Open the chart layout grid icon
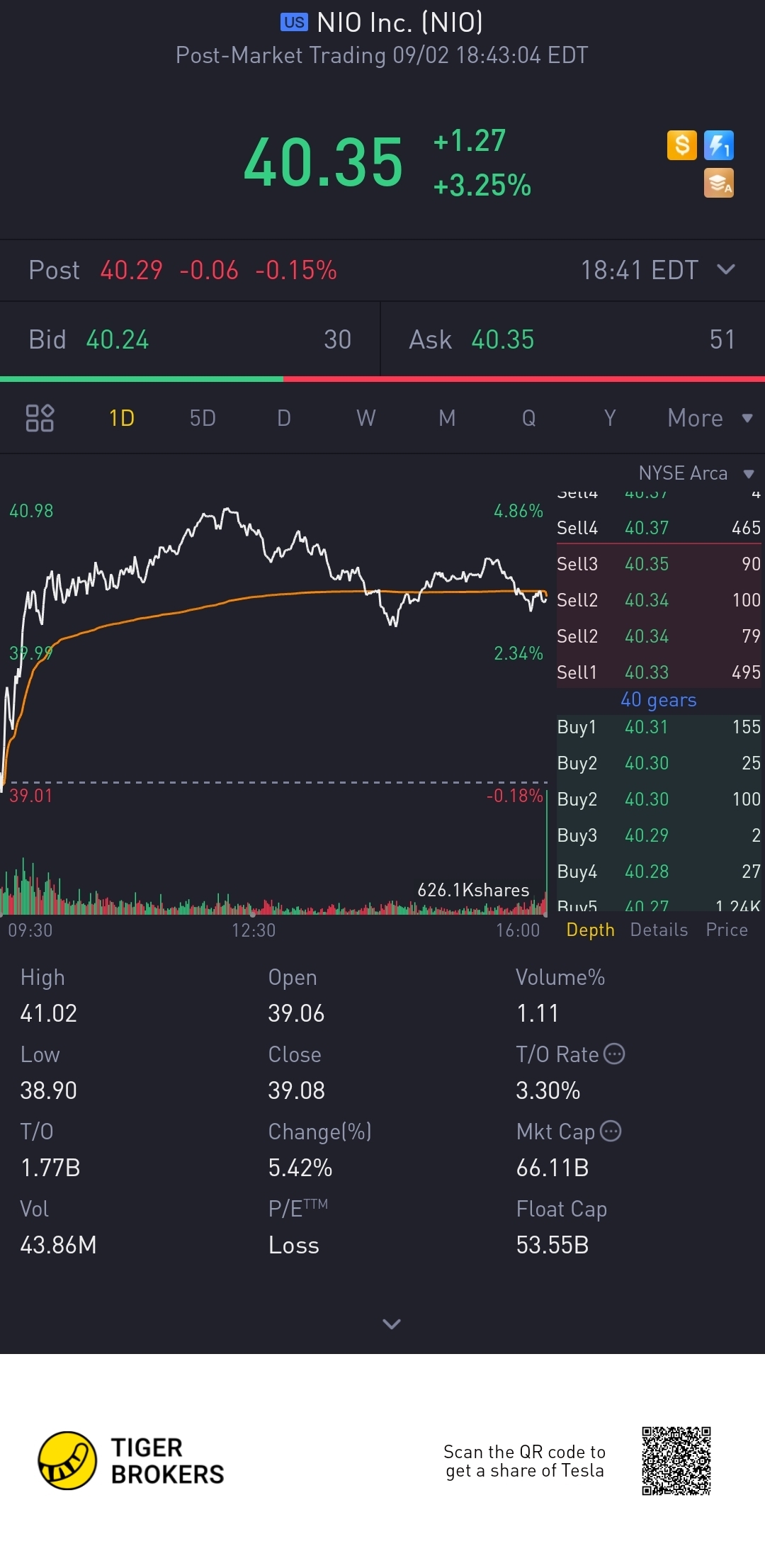 [x=40, y=418]
